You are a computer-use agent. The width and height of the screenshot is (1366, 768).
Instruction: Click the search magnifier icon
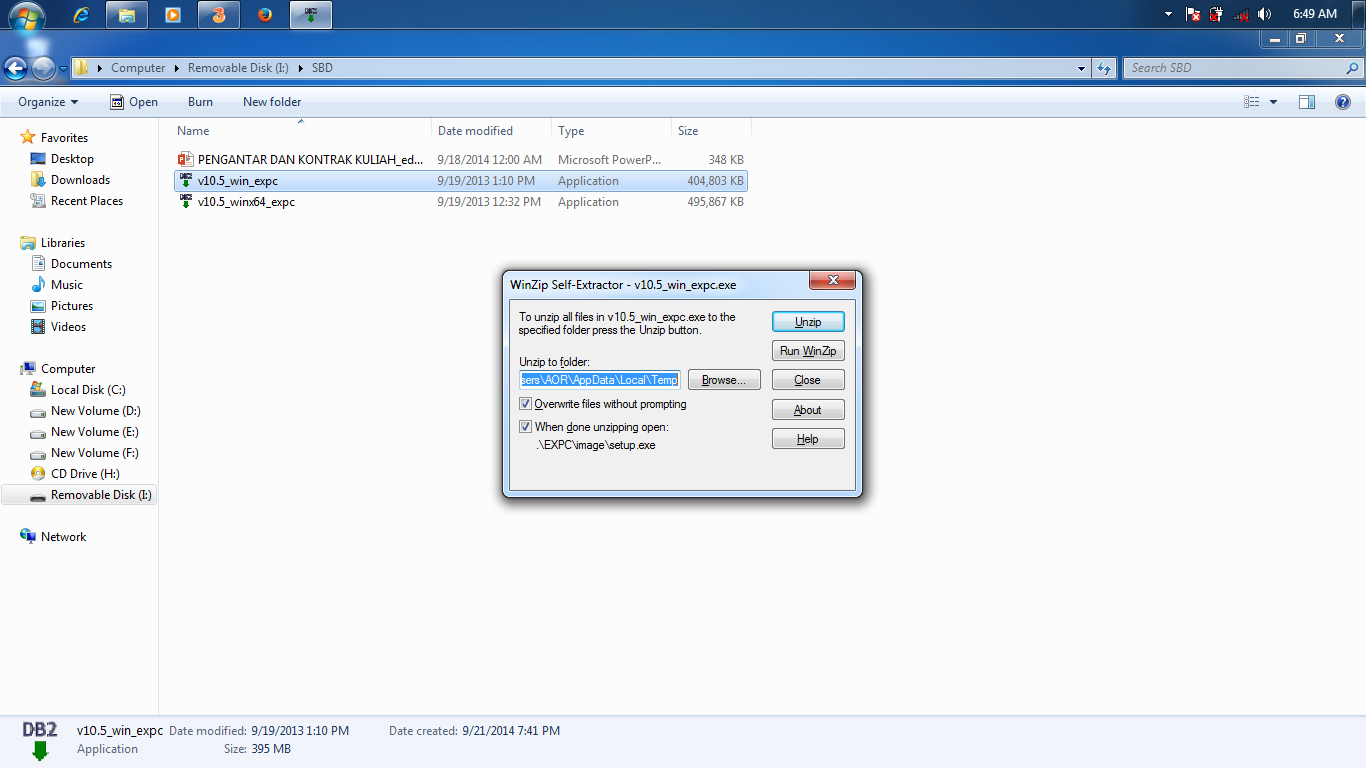click(x=1353, y=68)
